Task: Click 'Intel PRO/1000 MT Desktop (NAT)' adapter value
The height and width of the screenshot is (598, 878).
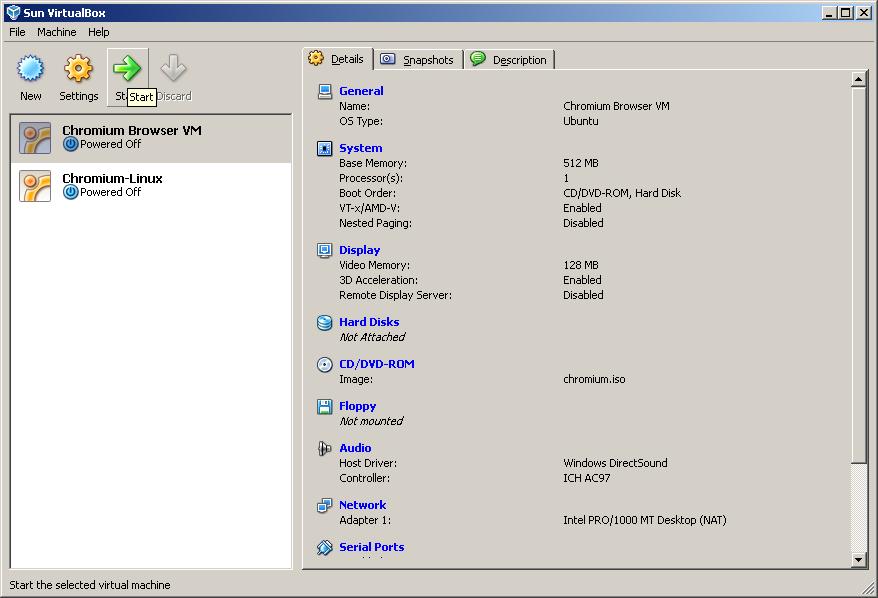Action: tap(645, 521)
